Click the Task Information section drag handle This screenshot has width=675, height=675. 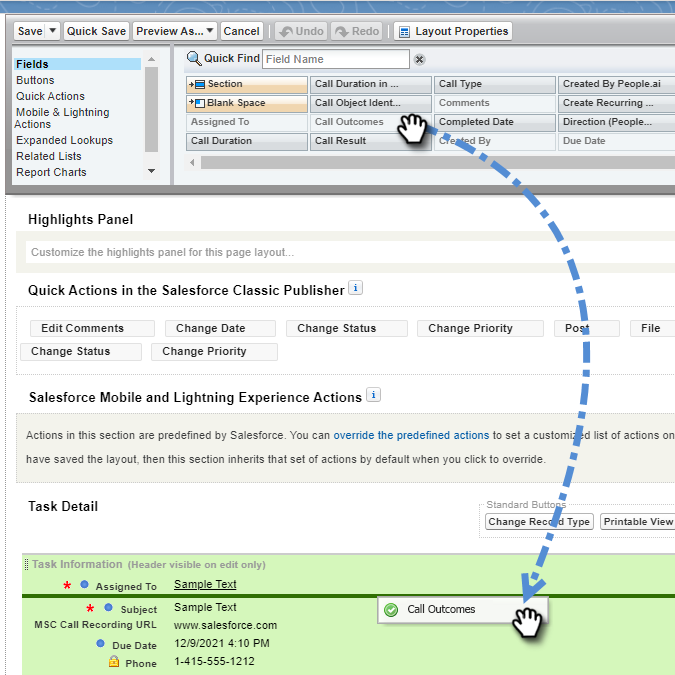coord(27,564)
